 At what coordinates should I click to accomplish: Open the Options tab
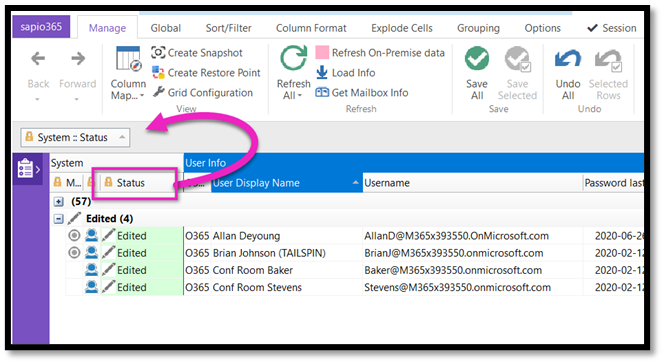542,28
